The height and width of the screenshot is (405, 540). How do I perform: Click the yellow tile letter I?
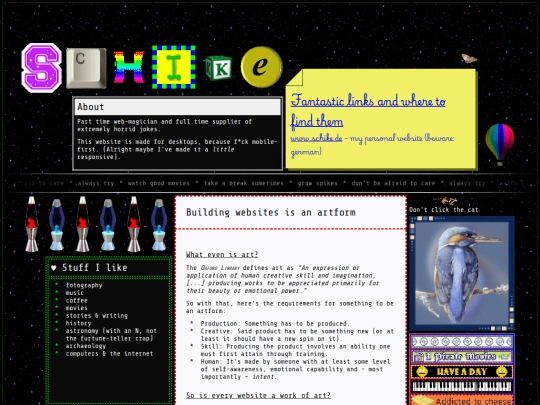coord(174,67)
